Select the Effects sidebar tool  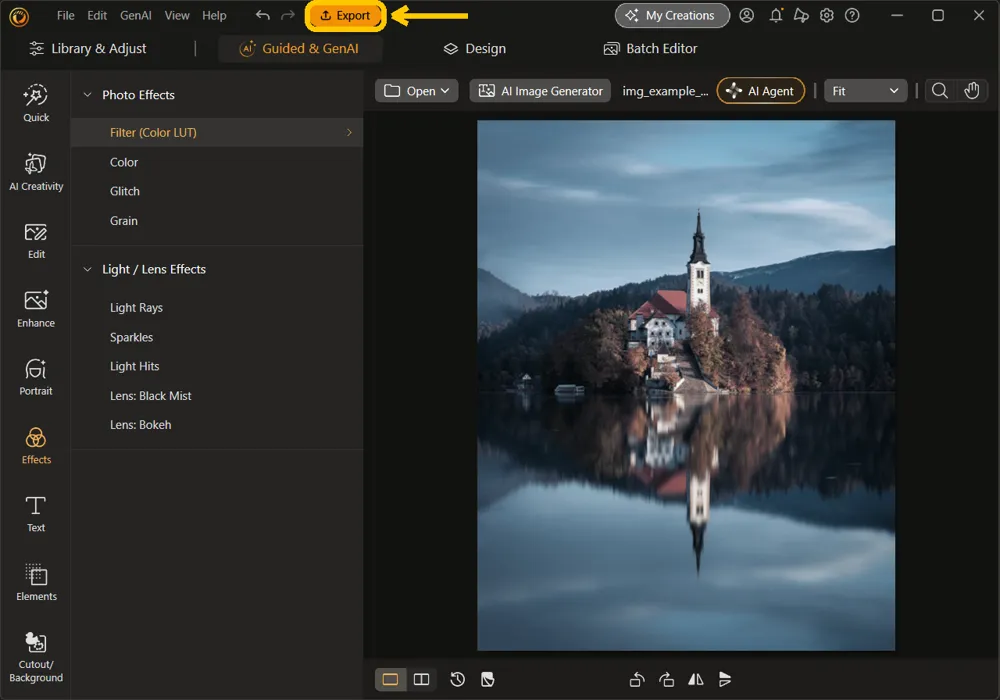36,446
